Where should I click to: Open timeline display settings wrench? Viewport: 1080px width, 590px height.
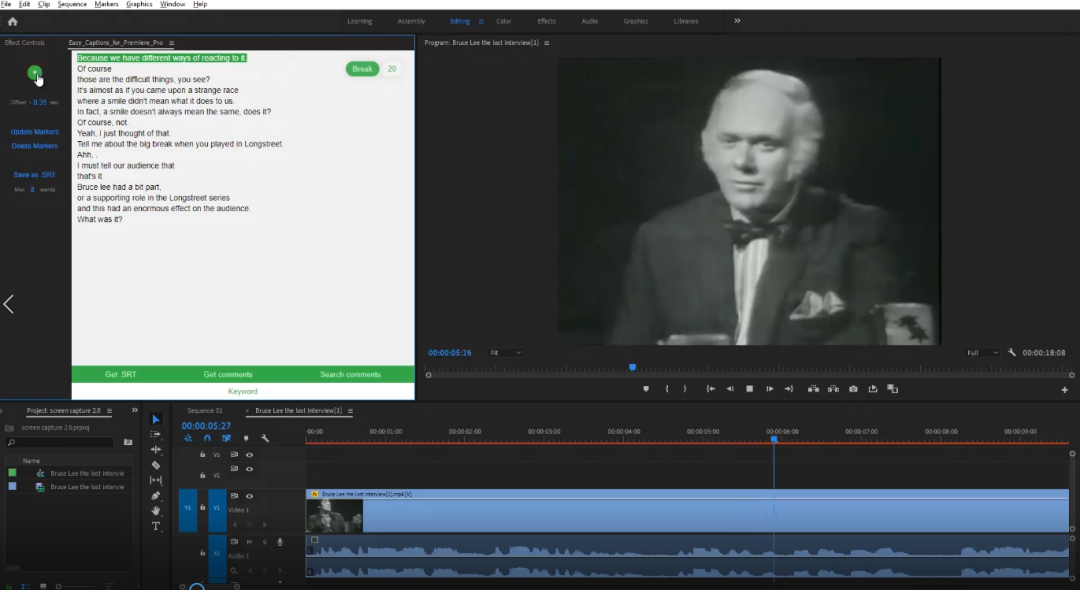(x=265, y=439)
